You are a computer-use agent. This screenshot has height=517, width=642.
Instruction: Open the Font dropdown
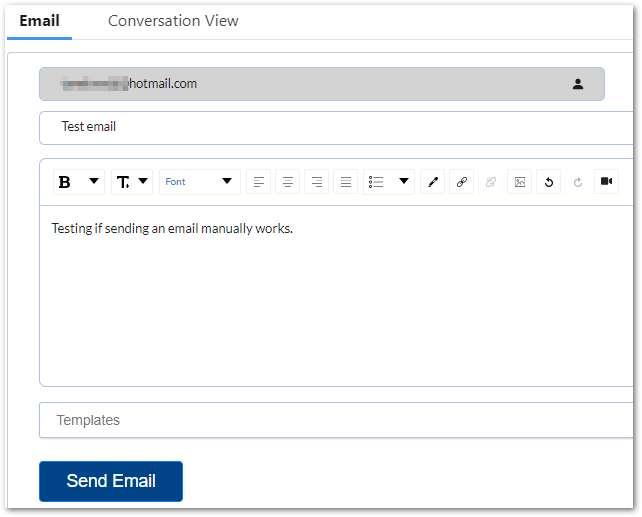point(199,182)
